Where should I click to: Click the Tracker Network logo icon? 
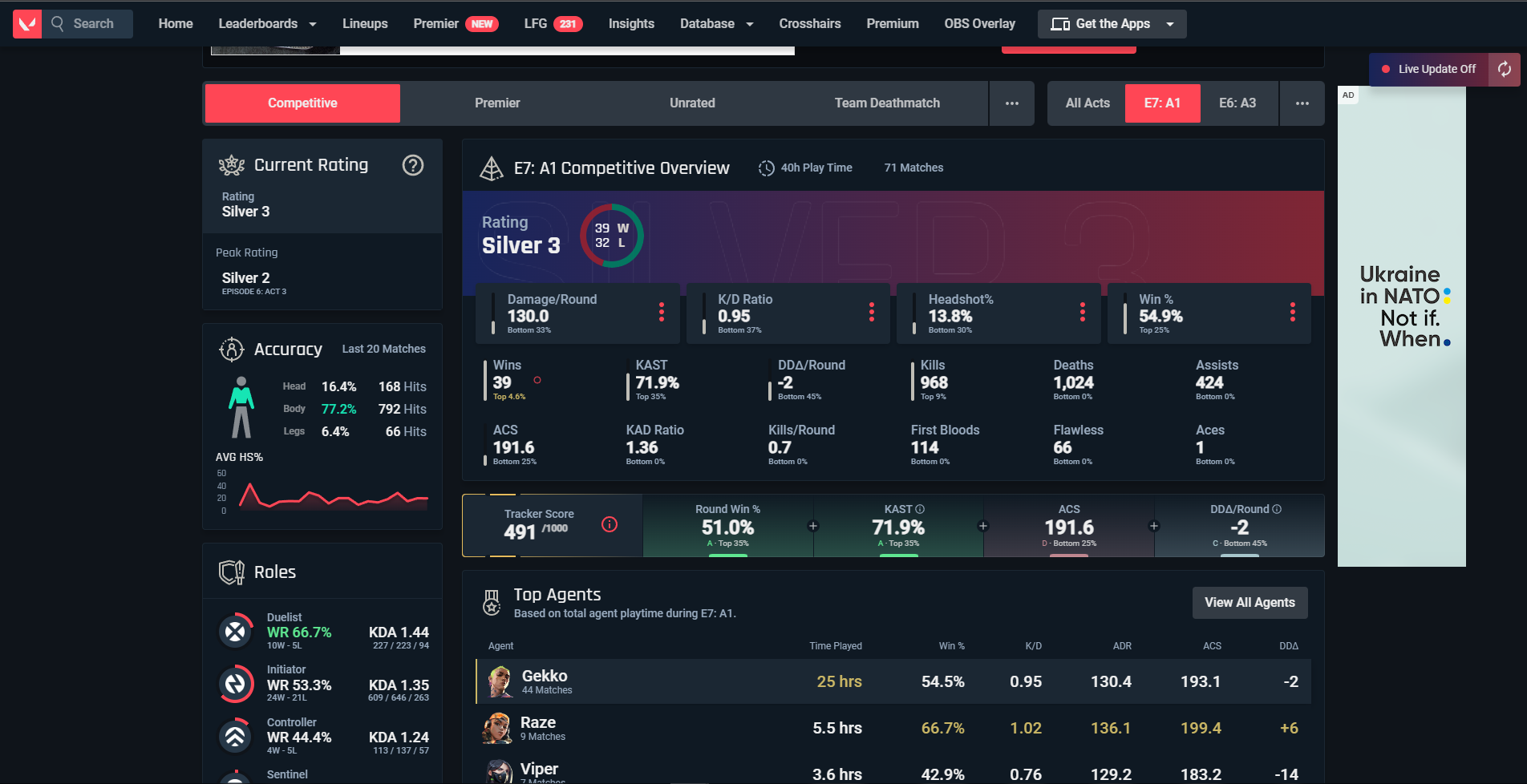(x=27, y=24)
